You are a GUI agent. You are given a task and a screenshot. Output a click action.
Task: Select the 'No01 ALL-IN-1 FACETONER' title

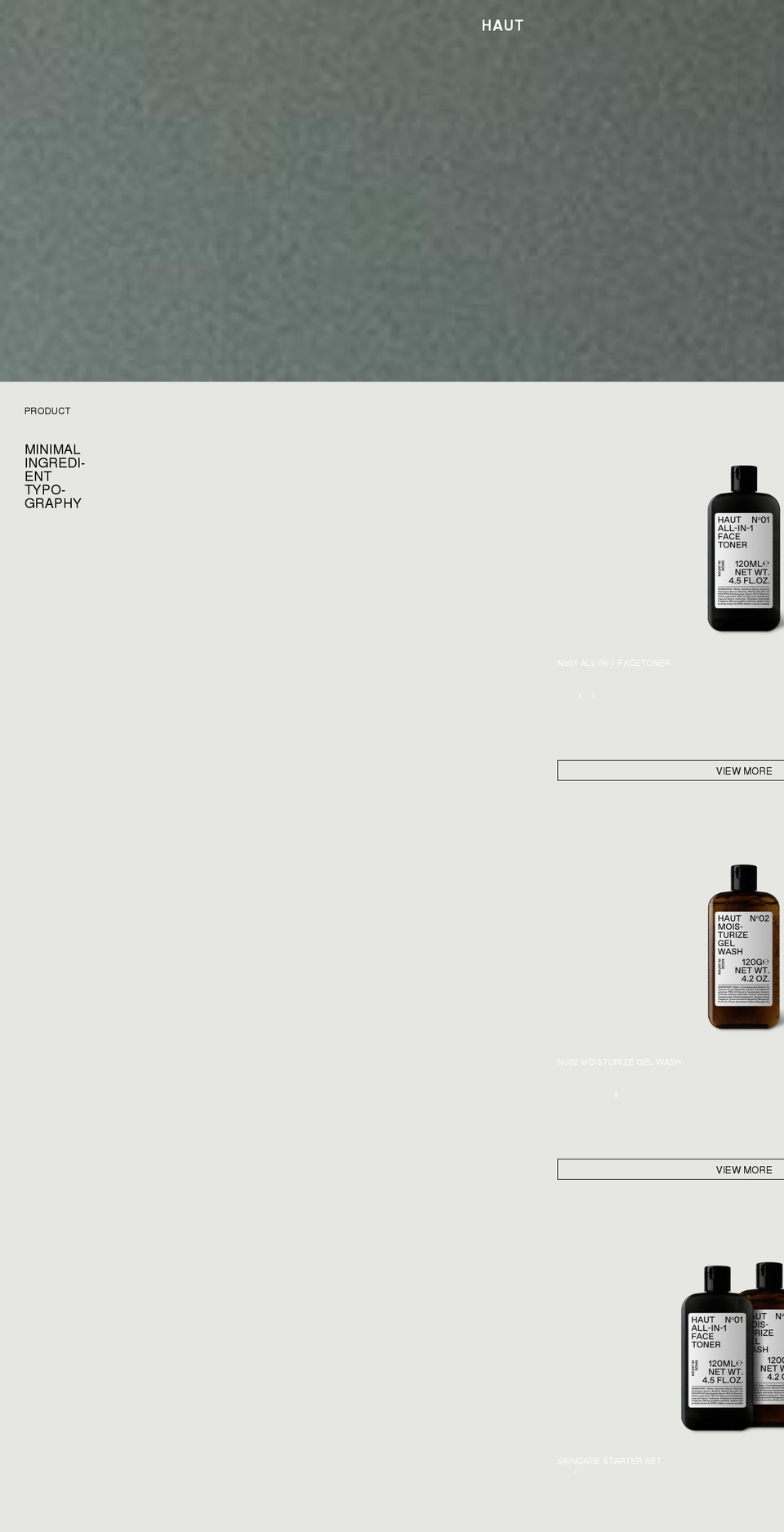pos(613,663)
